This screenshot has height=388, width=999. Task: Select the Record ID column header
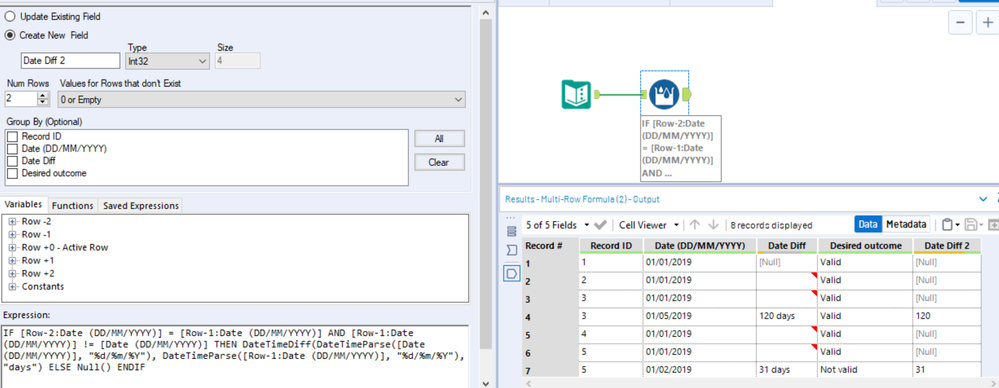611,245
